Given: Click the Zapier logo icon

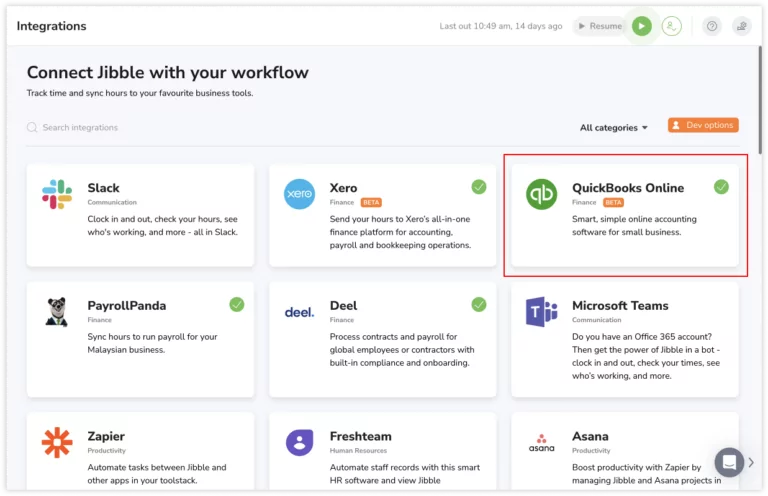Looking at the screenshot, I should [x=57, y=442].
